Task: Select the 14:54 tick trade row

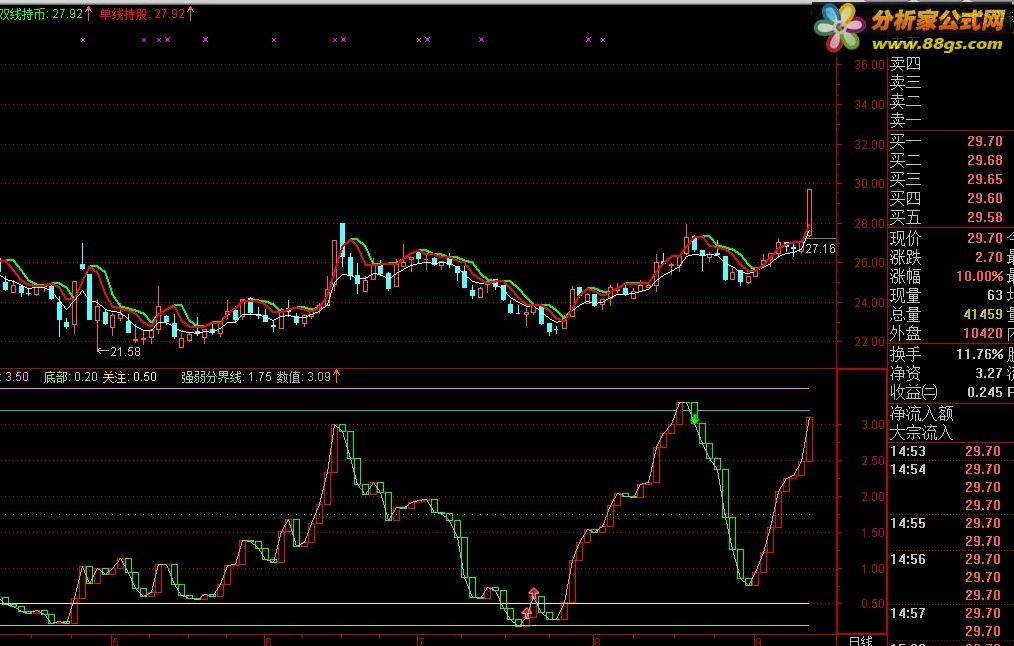Action: (951, 469)
